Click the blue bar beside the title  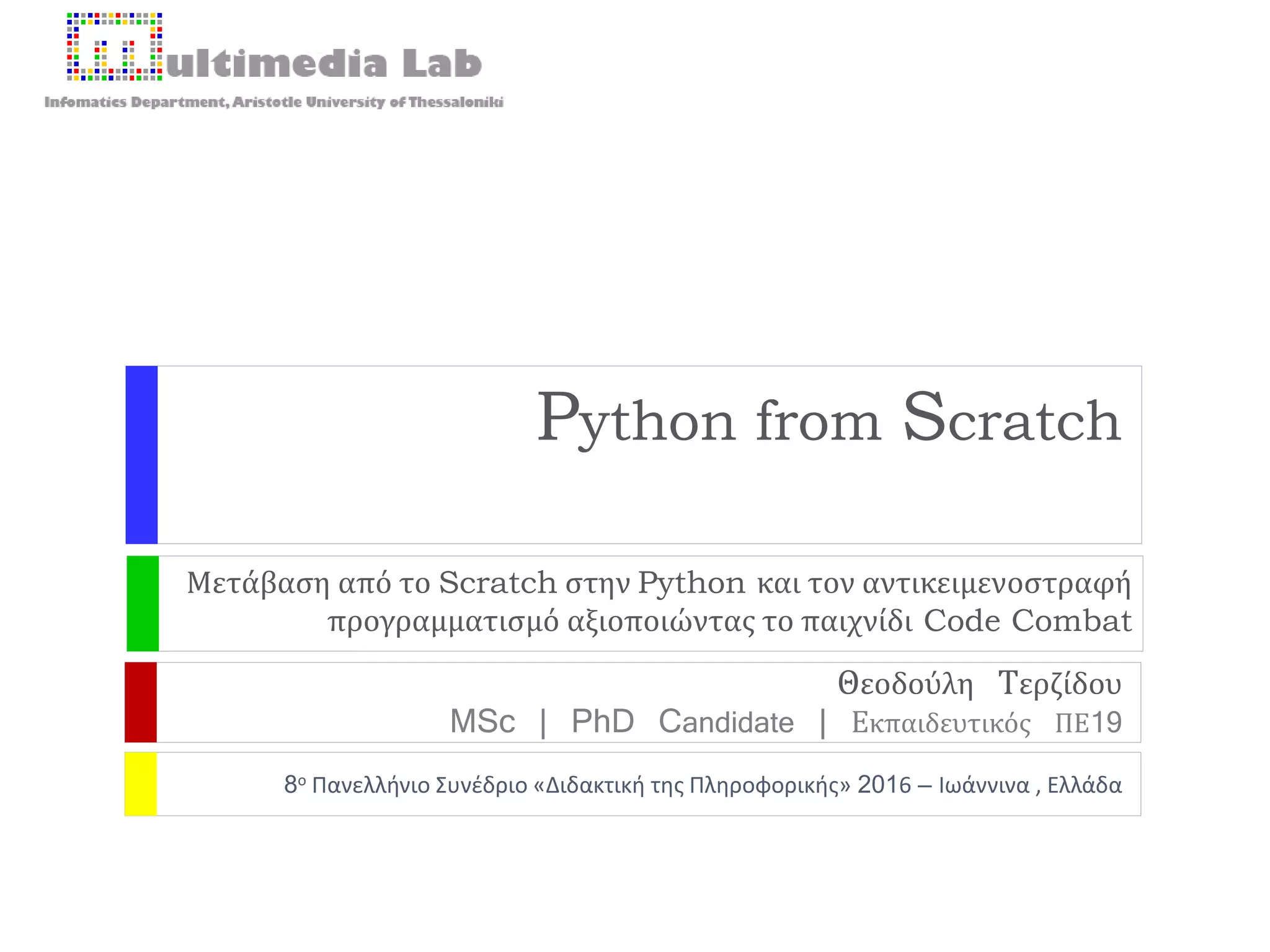point(141,454)
